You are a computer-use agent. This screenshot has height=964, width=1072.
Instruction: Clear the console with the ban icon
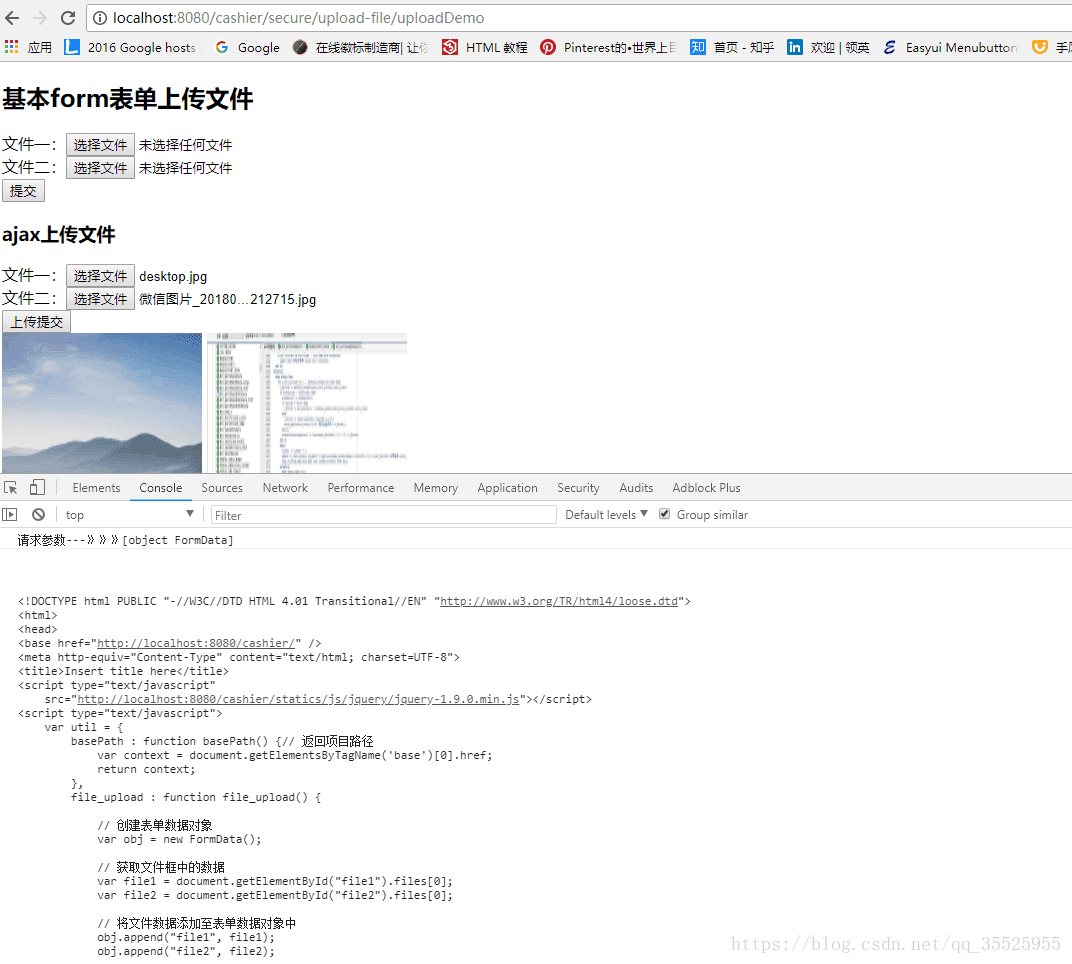click(38, 514)
